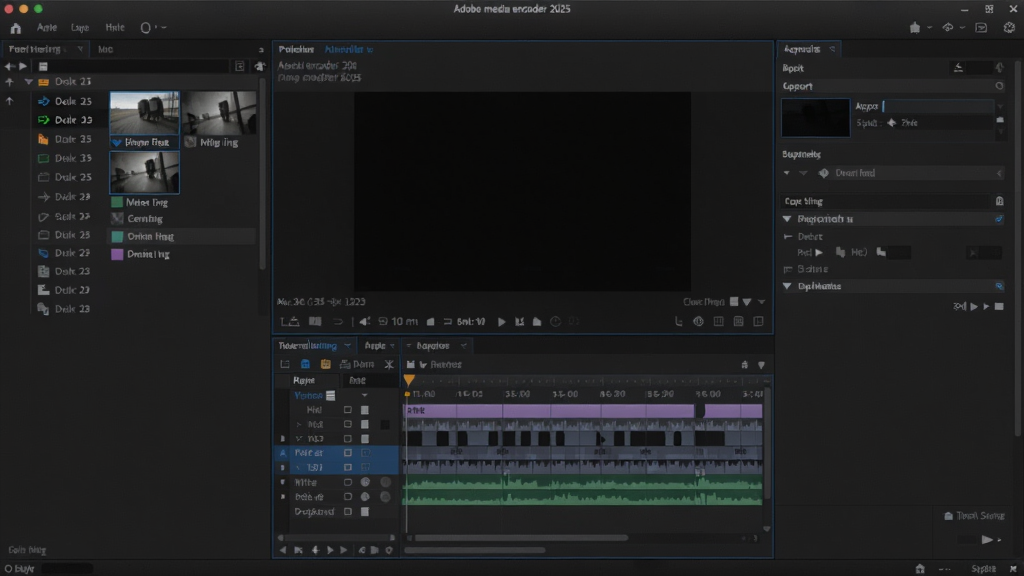1024x576 pixels.
Task: Open the Hale menu
Action: click(x=115, y=27)
